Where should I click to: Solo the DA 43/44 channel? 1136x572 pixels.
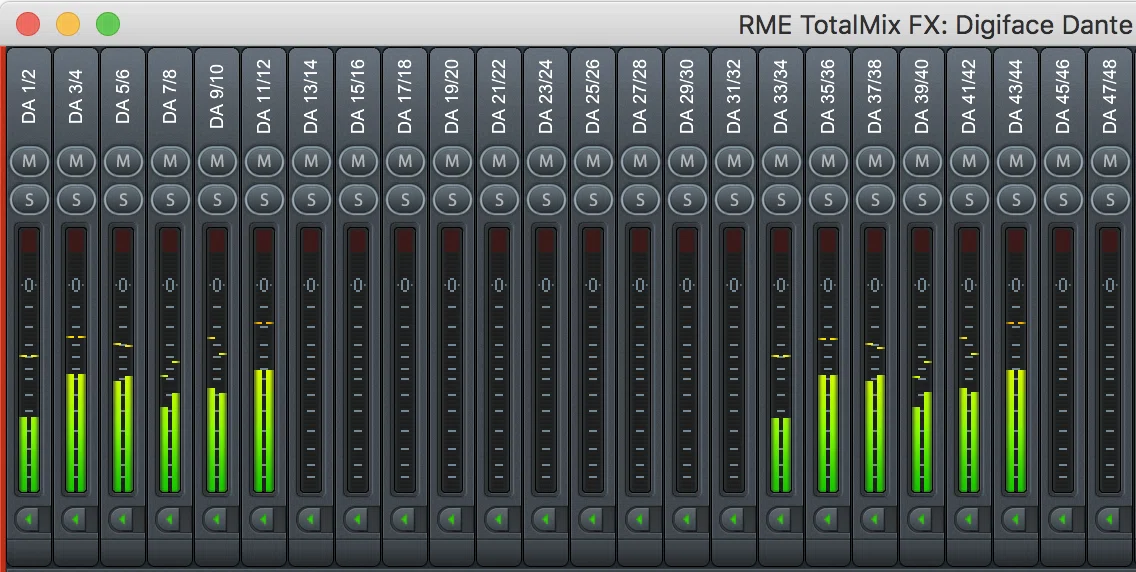tap(1016, 199)
